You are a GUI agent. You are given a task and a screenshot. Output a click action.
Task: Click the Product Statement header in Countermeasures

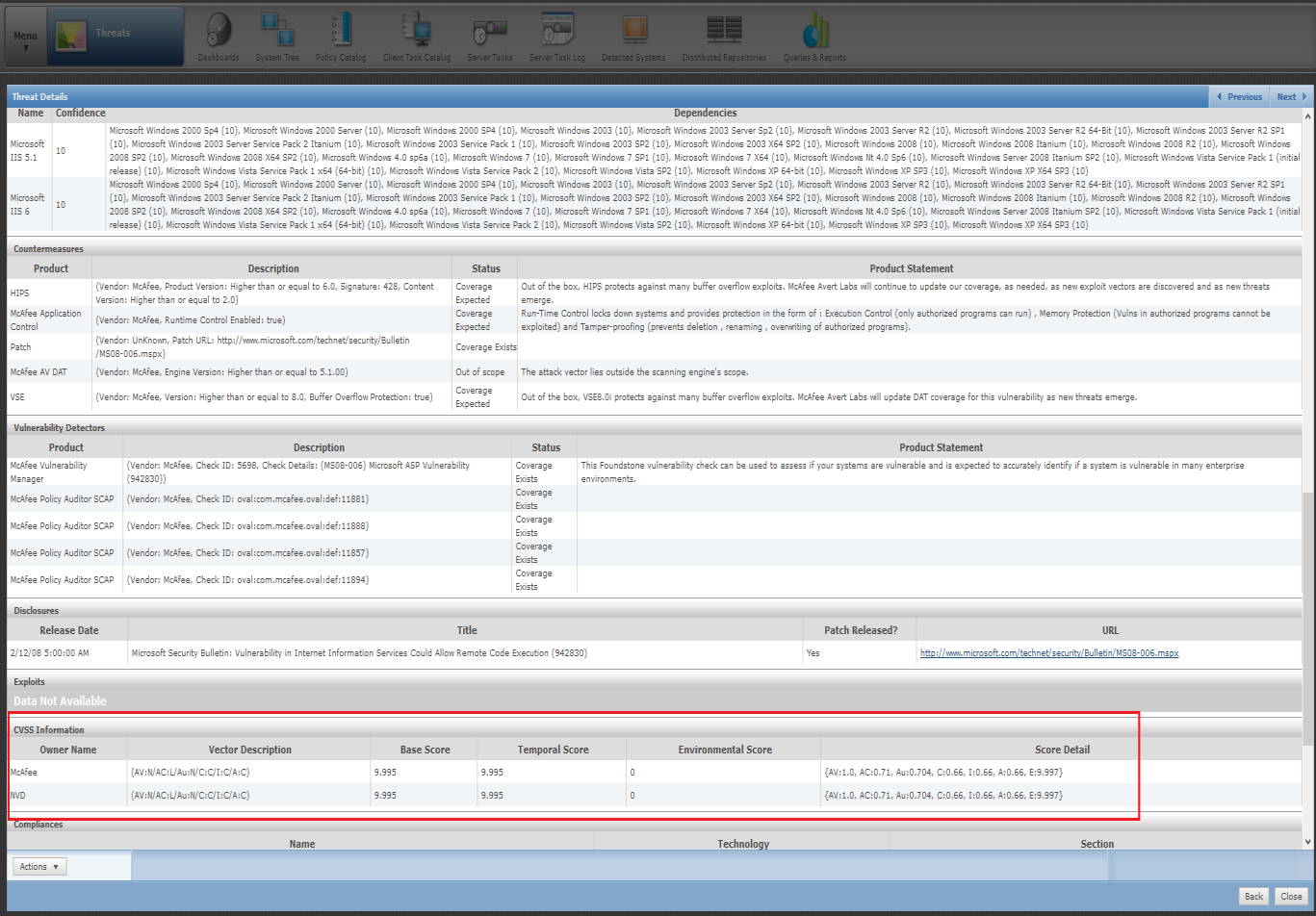[x=911, y=268]
